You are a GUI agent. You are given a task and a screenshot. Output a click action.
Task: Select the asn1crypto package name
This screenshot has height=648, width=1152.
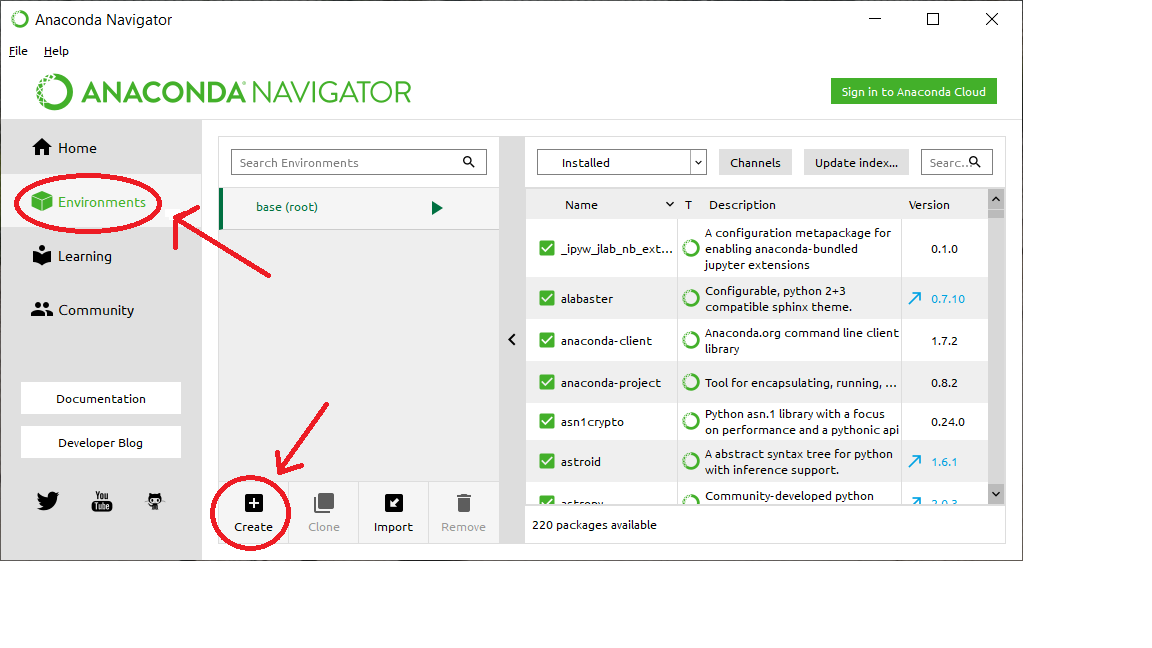pyautogui.click(x=592, y=422)
